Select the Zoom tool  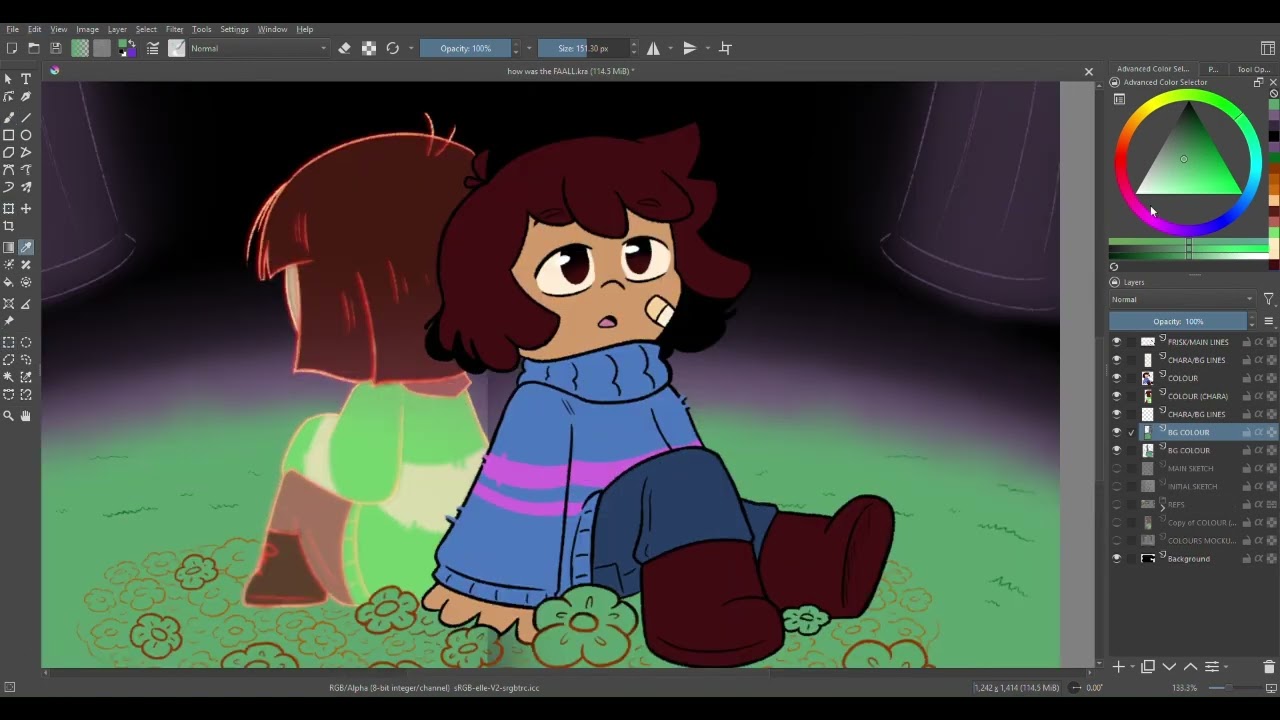click(9, 415)
